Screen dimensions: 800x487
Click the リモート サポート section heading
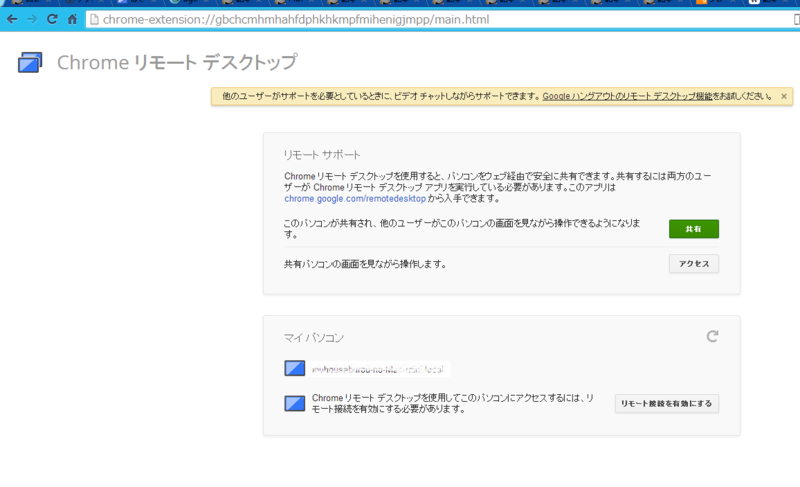(x=322, y=155)
